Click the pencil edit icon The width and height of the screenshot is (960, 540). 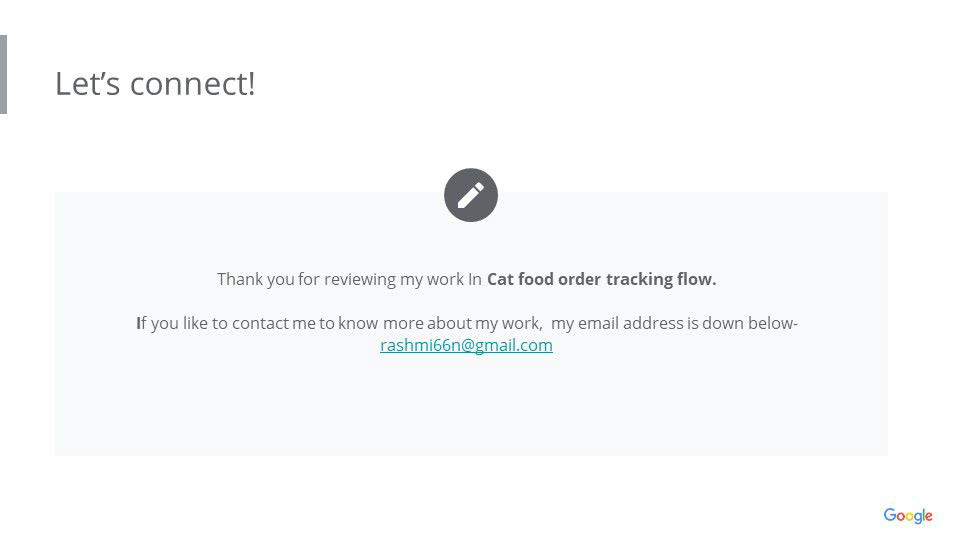471,195
